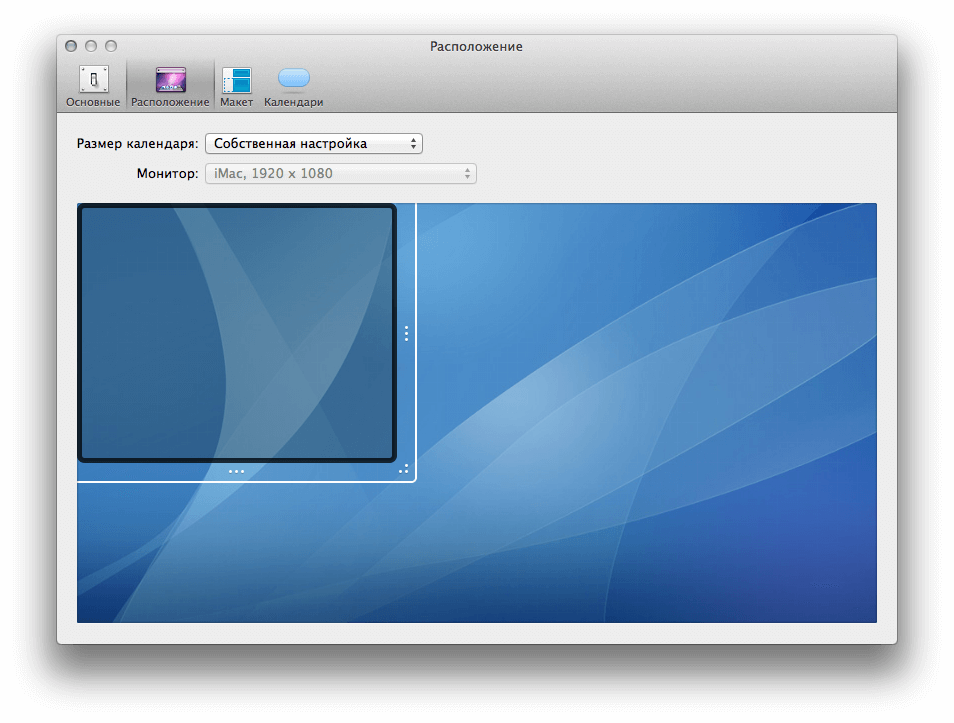Viewport: 954px width, 723px height.
Task: Click the right-edge resize handle dots
Action: tap(406, 333)
